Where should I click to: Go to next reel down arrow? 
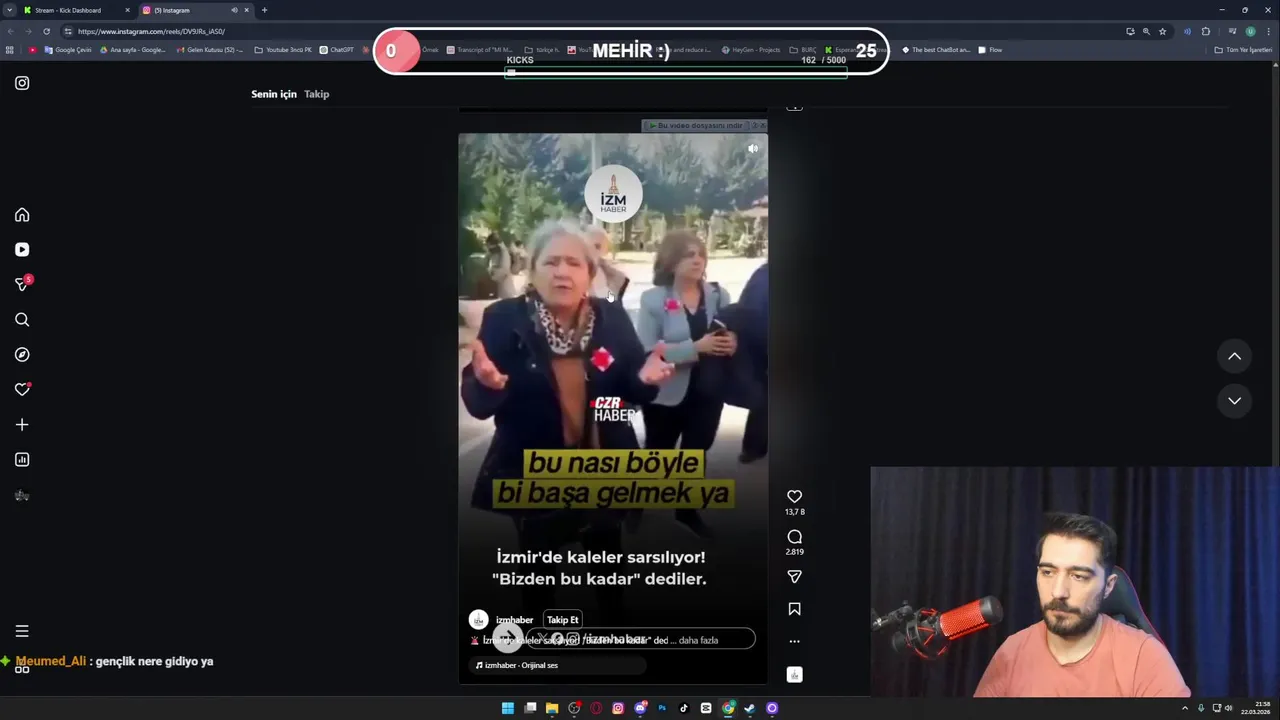coord(1235,401)
